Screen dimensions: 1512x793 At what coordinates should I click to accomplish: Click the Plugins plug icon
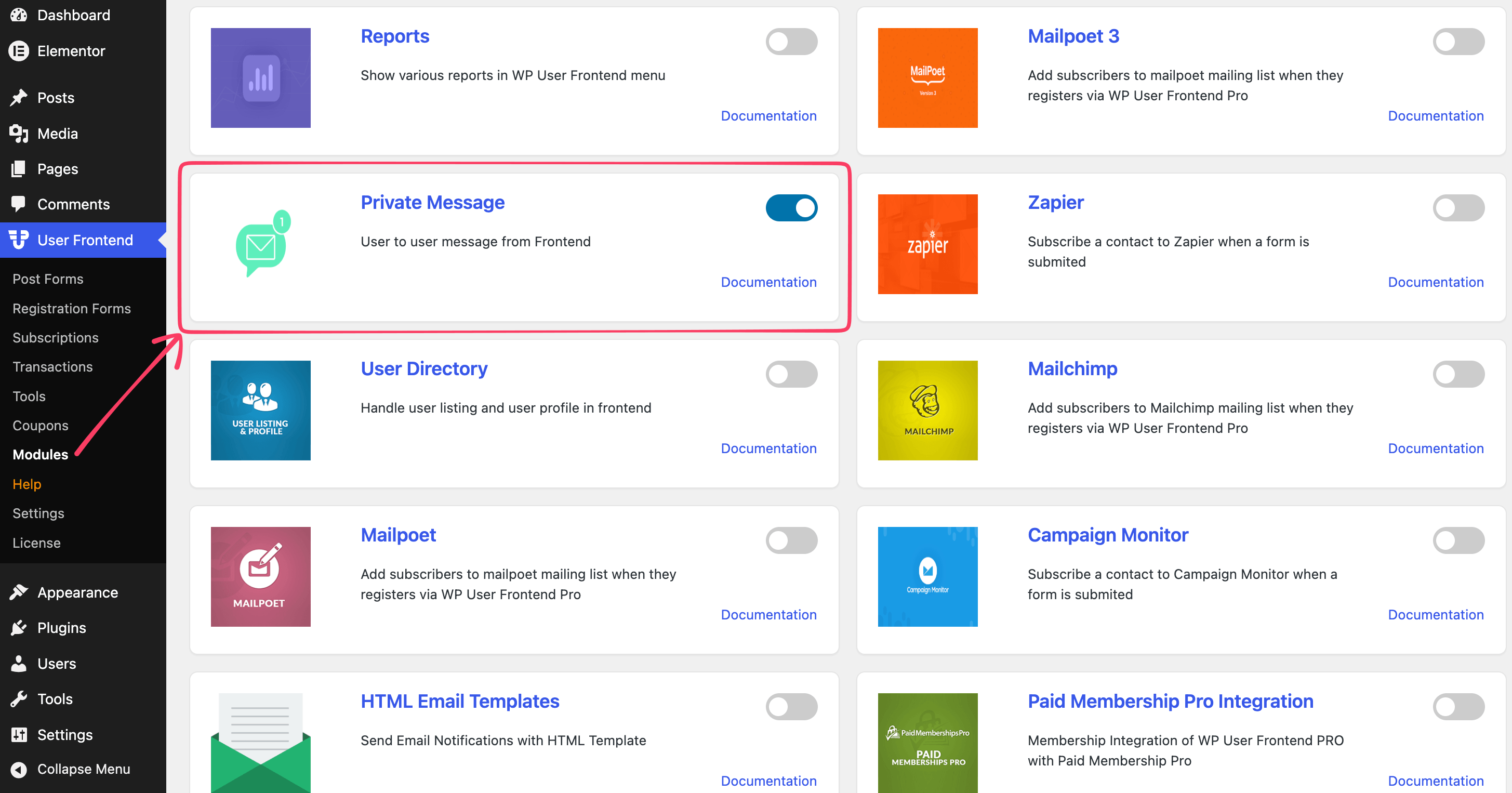(19, 627)
